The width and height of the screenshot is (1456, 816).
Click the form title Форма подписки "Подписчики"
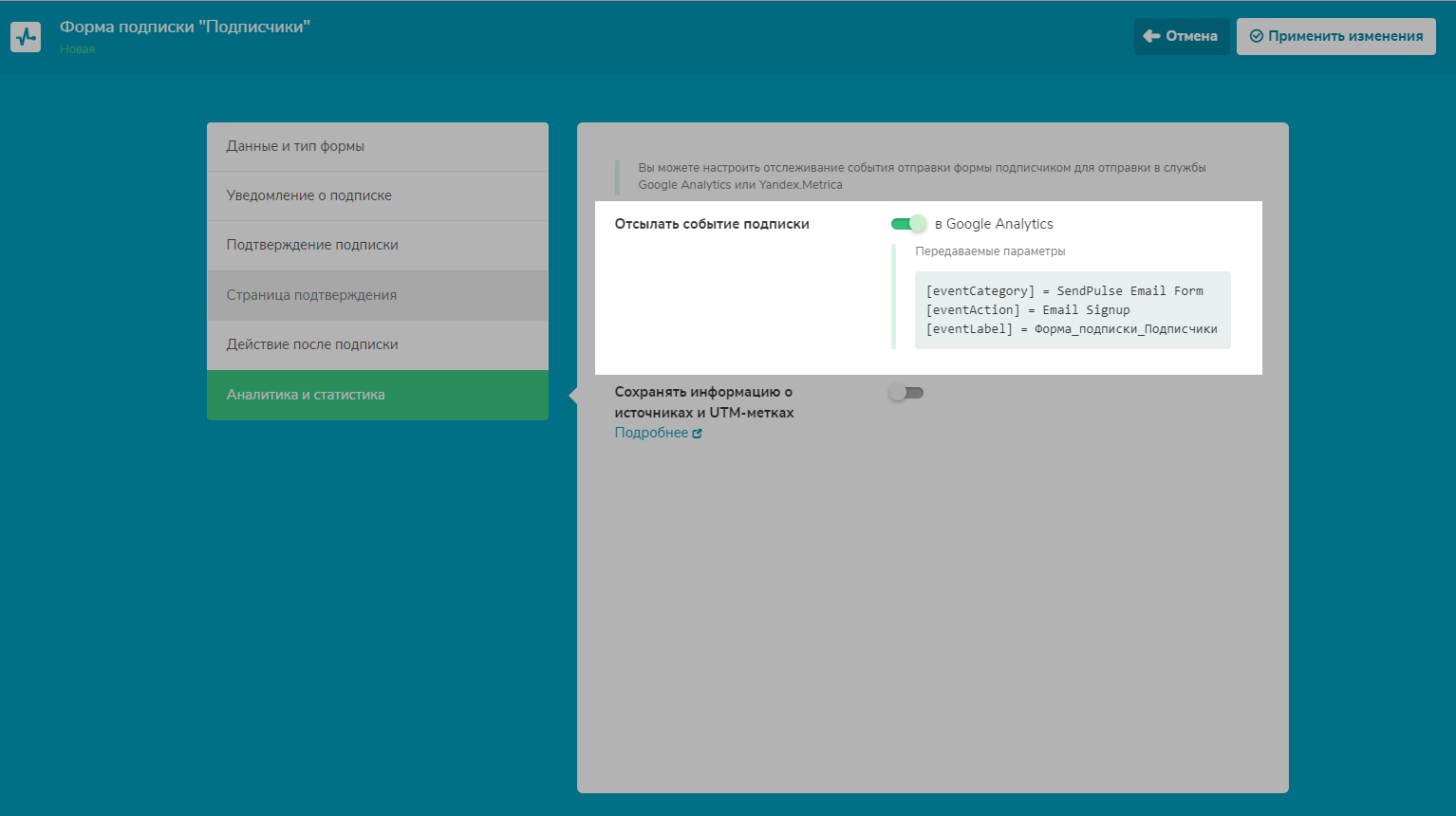pyautogui.click(x=185, y=27)
